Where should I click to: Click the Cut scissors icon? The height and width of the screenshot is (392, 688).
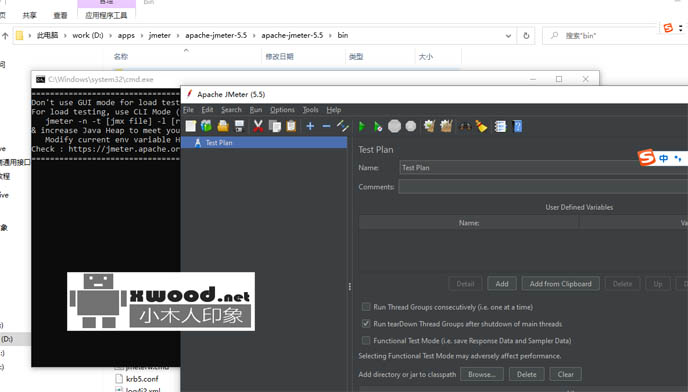[x=258, y=126]
